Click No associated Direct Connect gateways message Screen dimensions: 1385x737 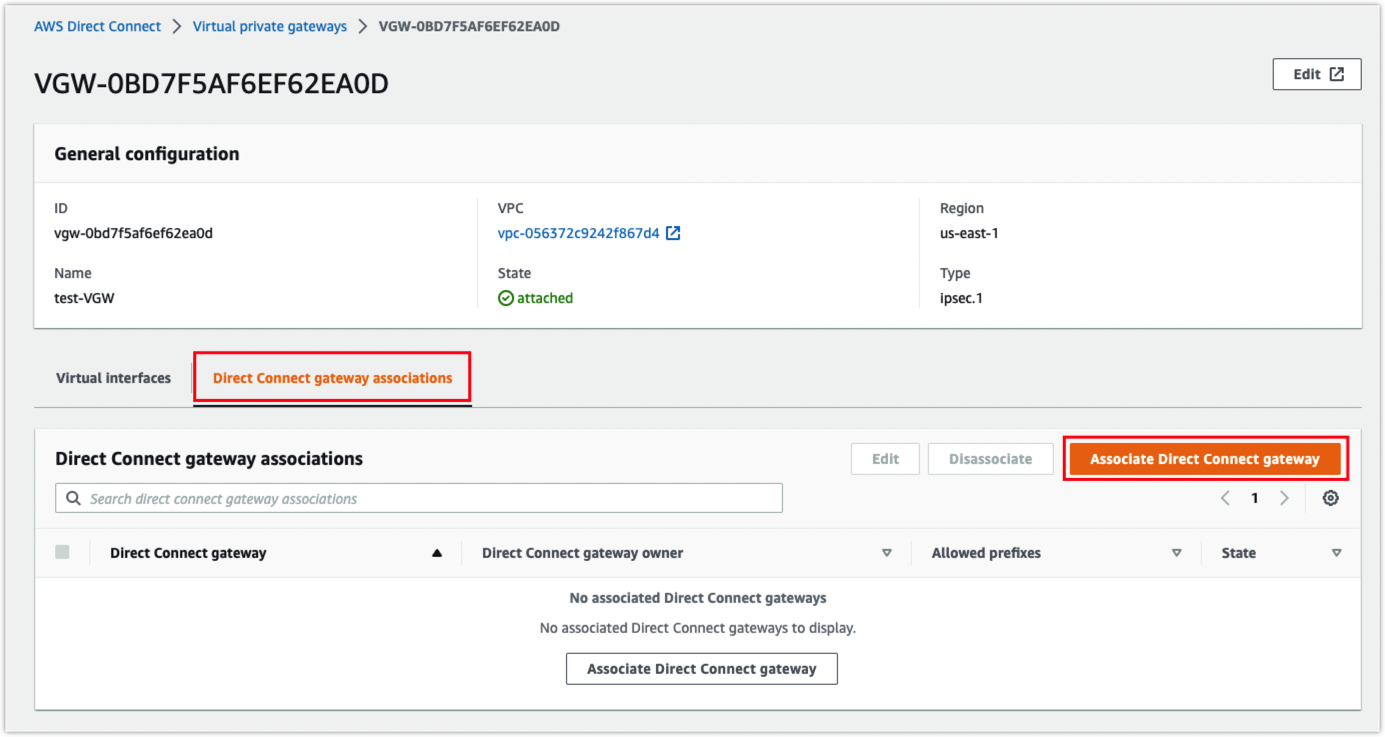(698, 598)
